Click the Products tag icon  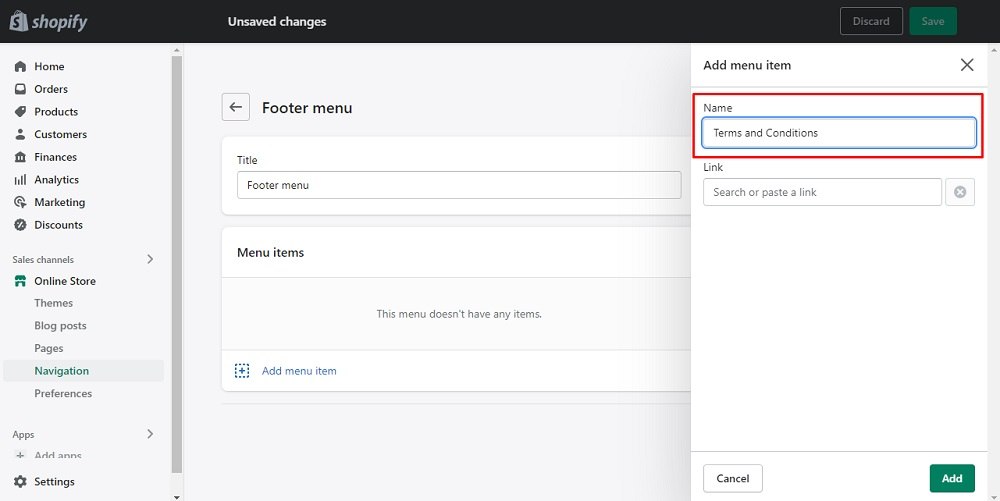click(x=20, y=112)
